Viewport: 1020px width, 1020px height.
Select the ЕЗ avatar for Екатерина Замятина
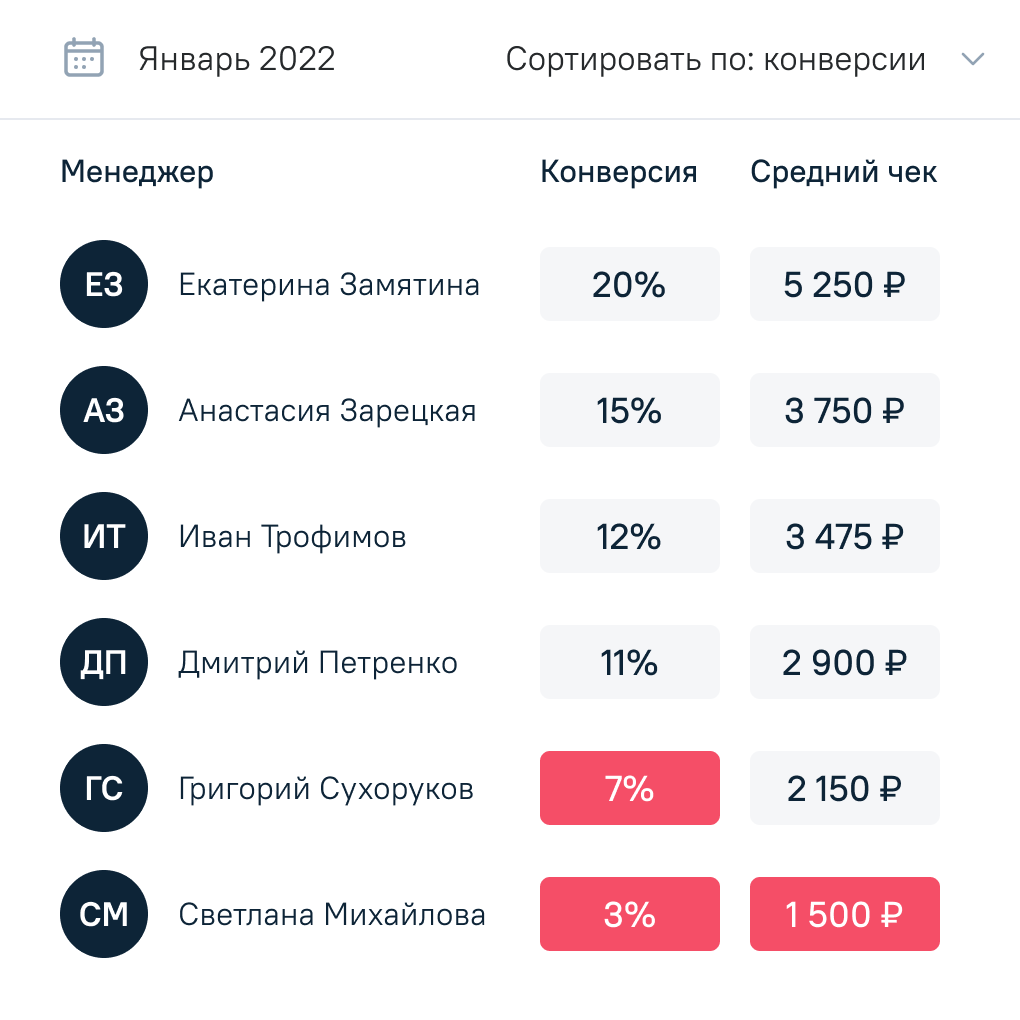click(104, 284)
